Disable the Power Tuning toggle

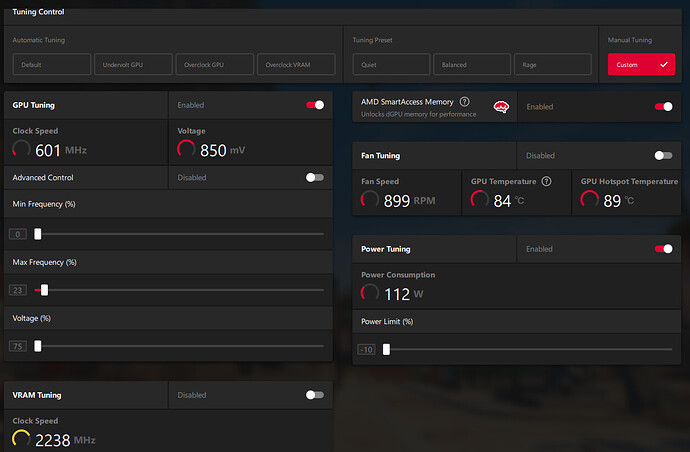[664, 249]
